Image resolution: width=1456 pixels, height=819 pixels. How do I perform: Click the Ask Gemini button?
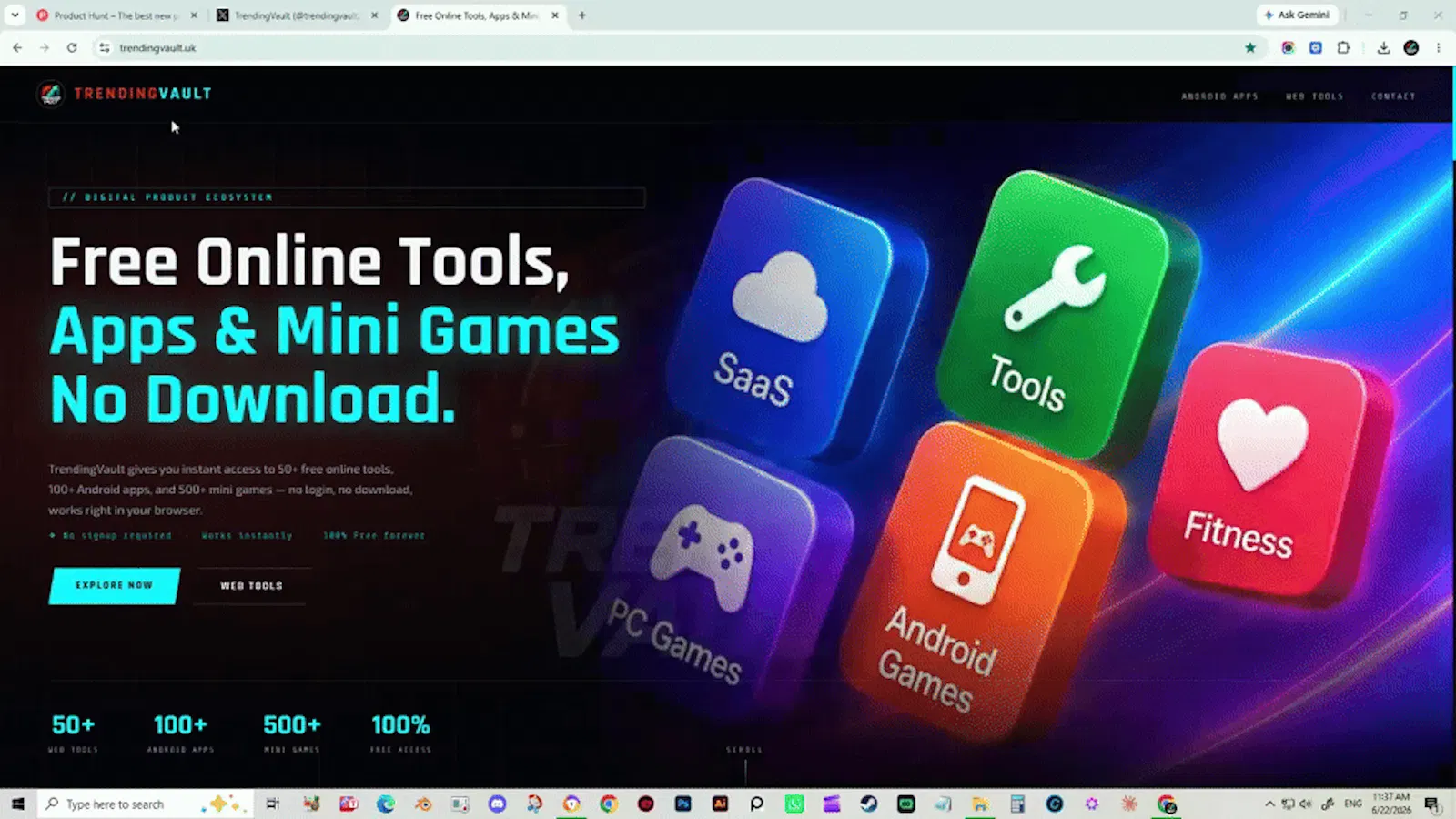(1298, 15)
